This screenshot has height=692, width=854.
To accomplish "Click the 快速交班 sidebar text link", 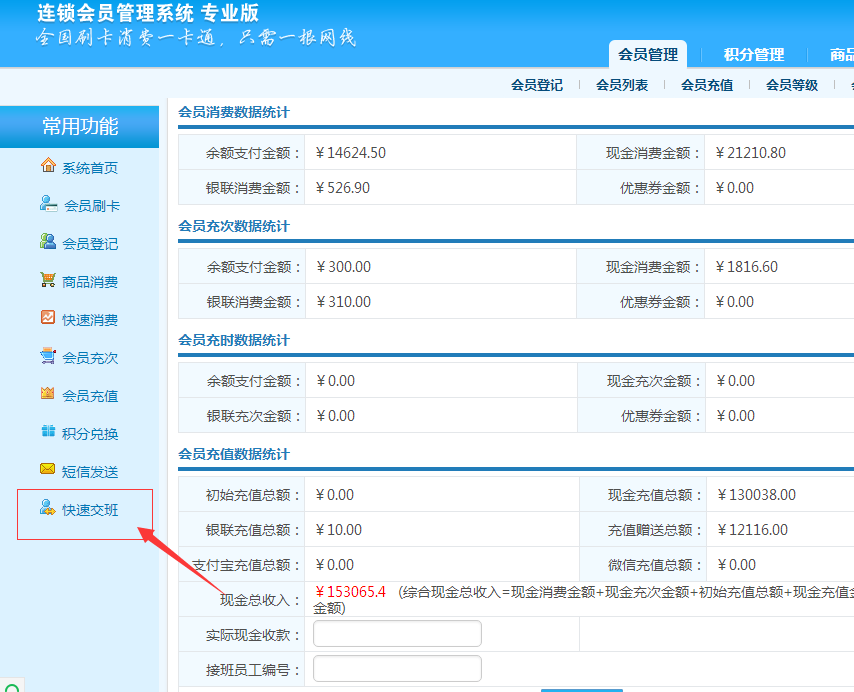I will pyautogui.click(x=90, y=510).
